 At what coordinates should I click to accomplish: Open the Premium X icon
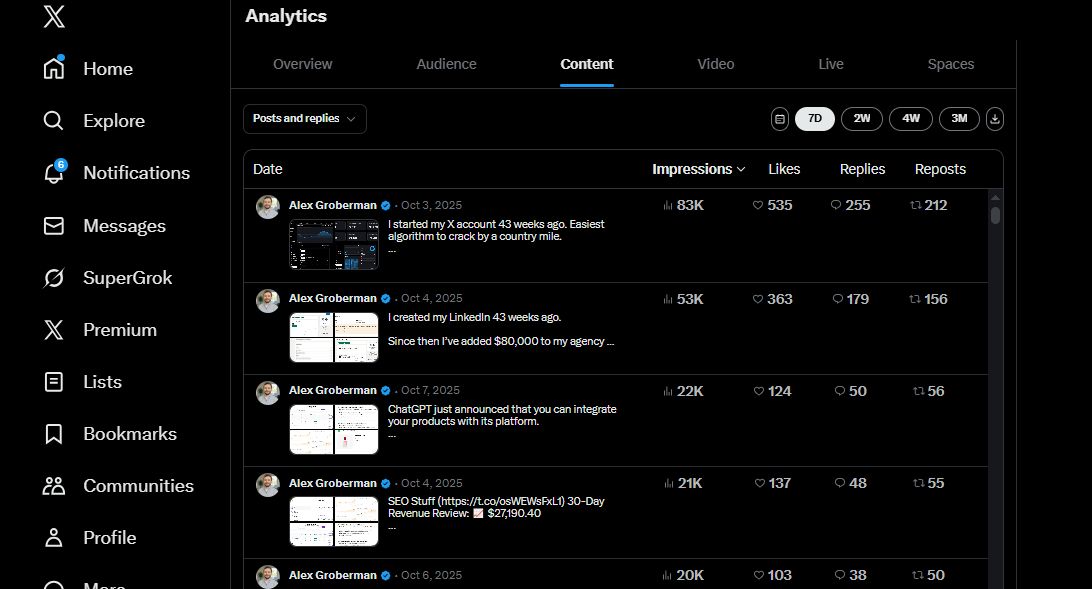(x=54, y=329)
